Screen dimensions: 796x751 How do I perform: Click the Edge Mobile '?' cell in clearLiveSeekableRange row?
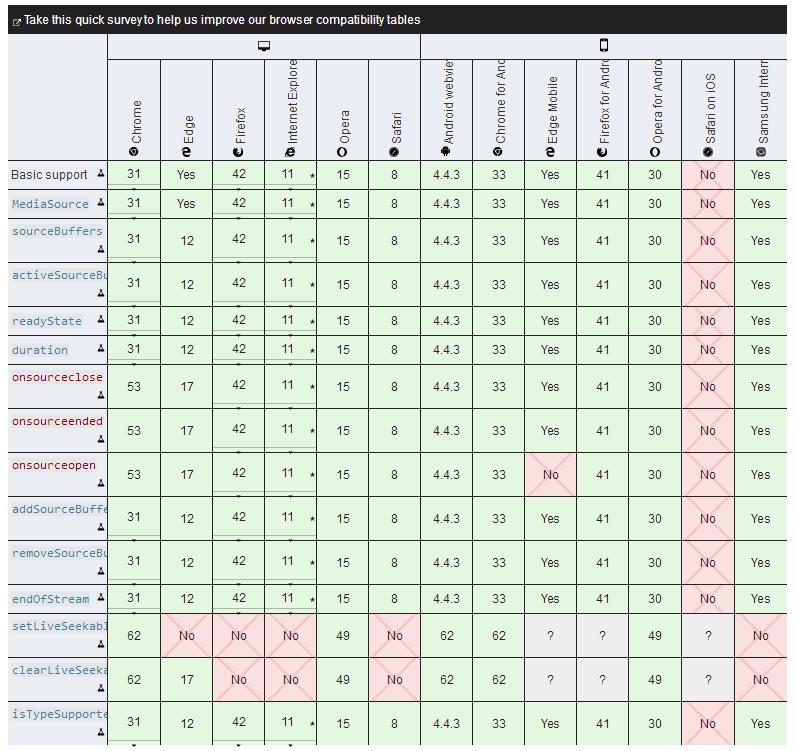(550, 679)
